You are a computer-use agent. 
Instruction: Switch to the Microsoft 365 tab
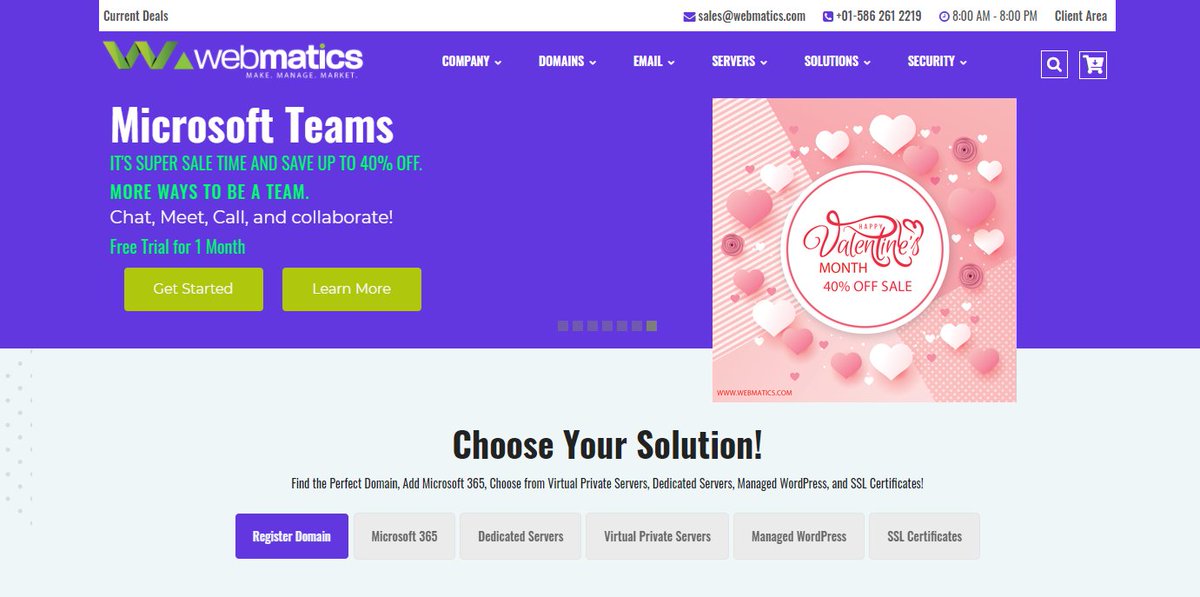pos(404,536)
